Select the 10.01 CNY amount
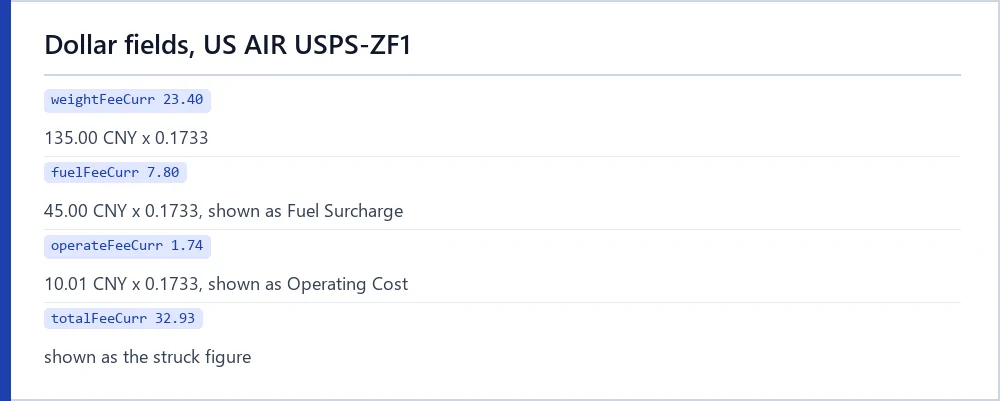 [85, 284]
